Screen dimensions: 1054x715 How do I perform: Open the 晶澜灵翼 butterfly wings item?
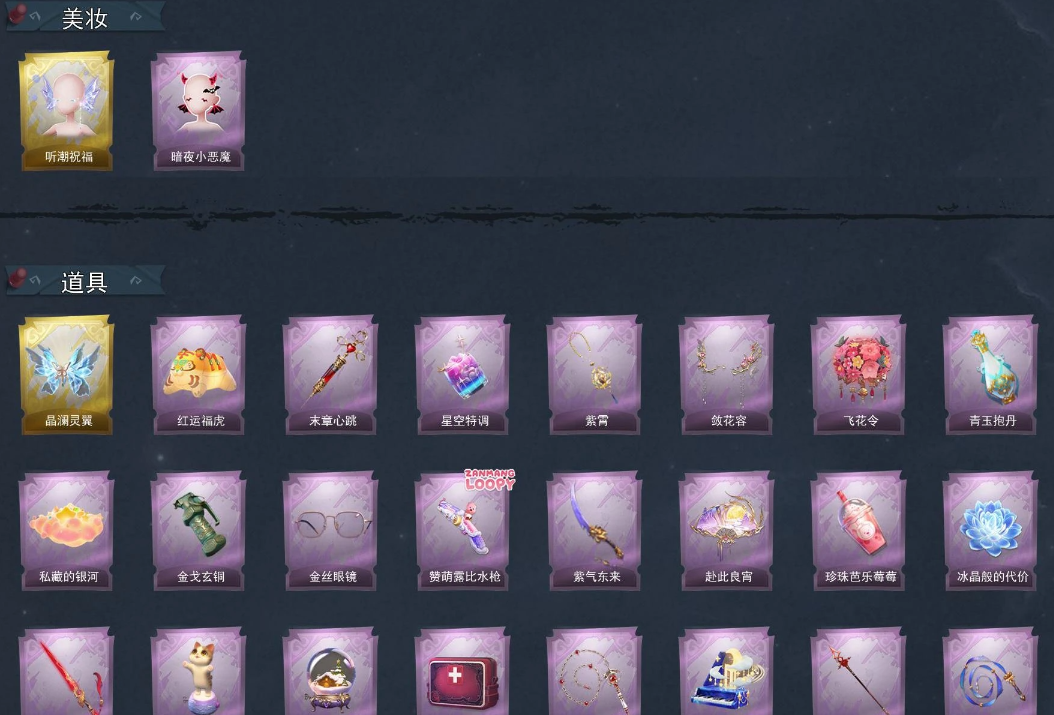[66, 375]
